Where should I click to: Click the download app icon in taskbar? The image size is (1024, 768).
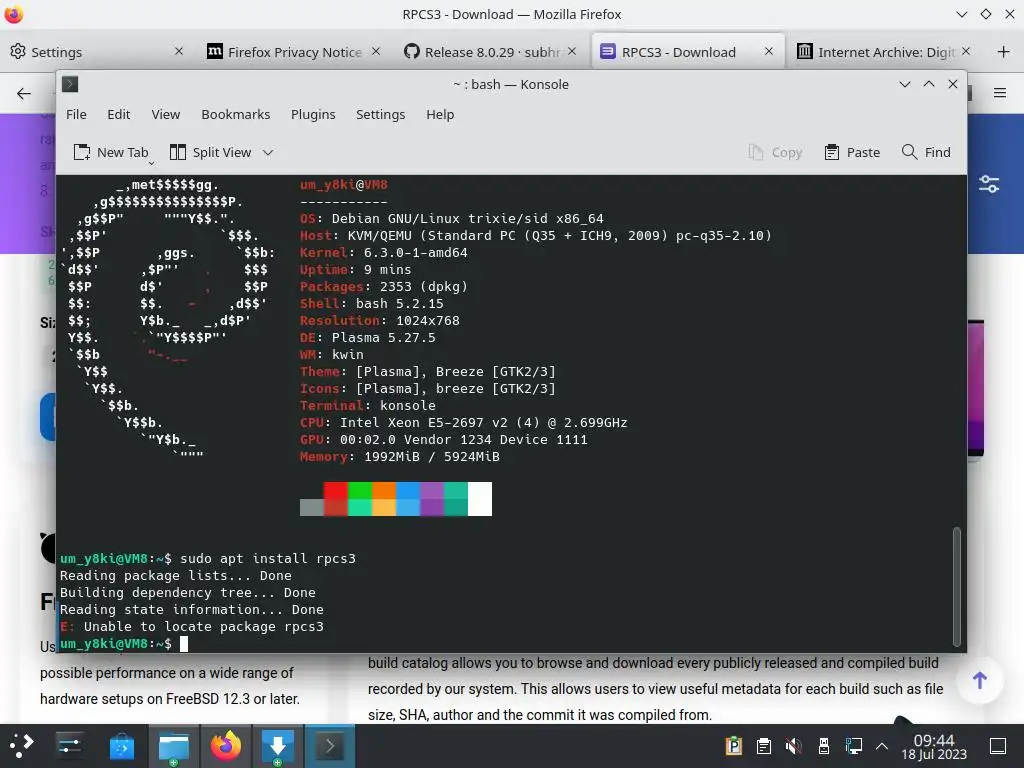click(278, 746)
